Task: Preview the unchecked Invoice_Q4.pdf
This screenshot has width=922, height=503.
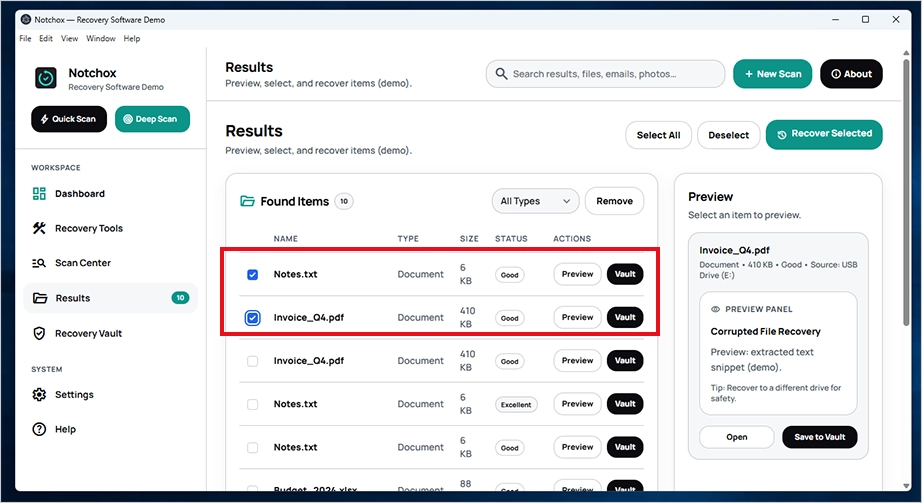Action: (x=577, y=361)
